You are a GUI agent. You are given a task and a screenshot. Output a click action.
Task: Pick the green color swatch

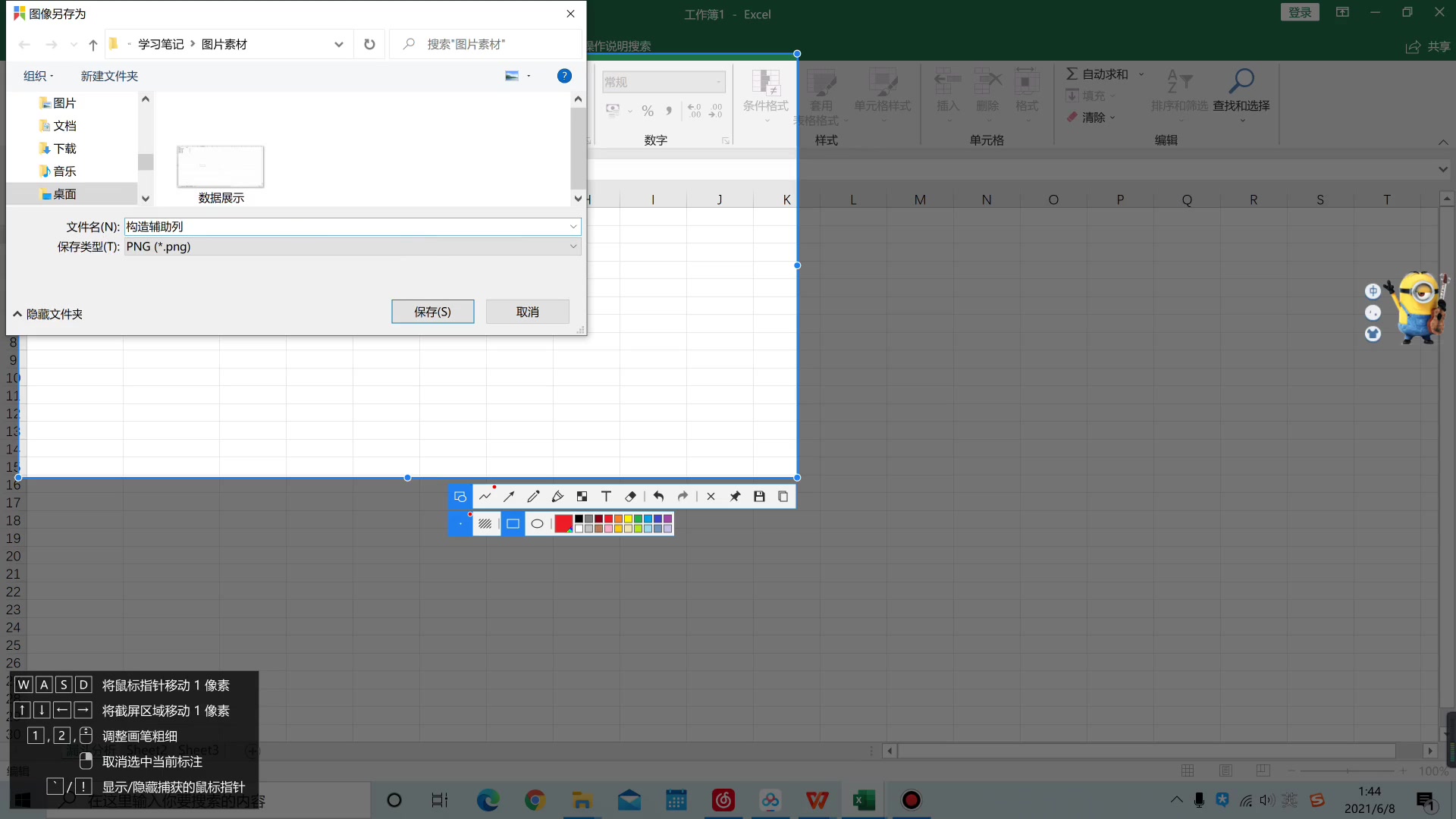(x=639, y=519)
